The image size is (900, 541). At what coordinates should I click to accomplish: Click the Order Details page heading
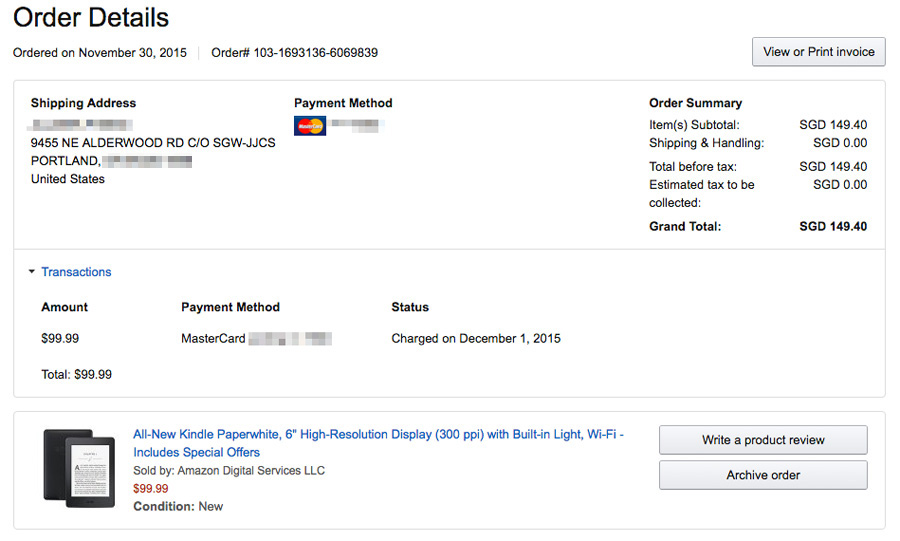tap(91, 17)
